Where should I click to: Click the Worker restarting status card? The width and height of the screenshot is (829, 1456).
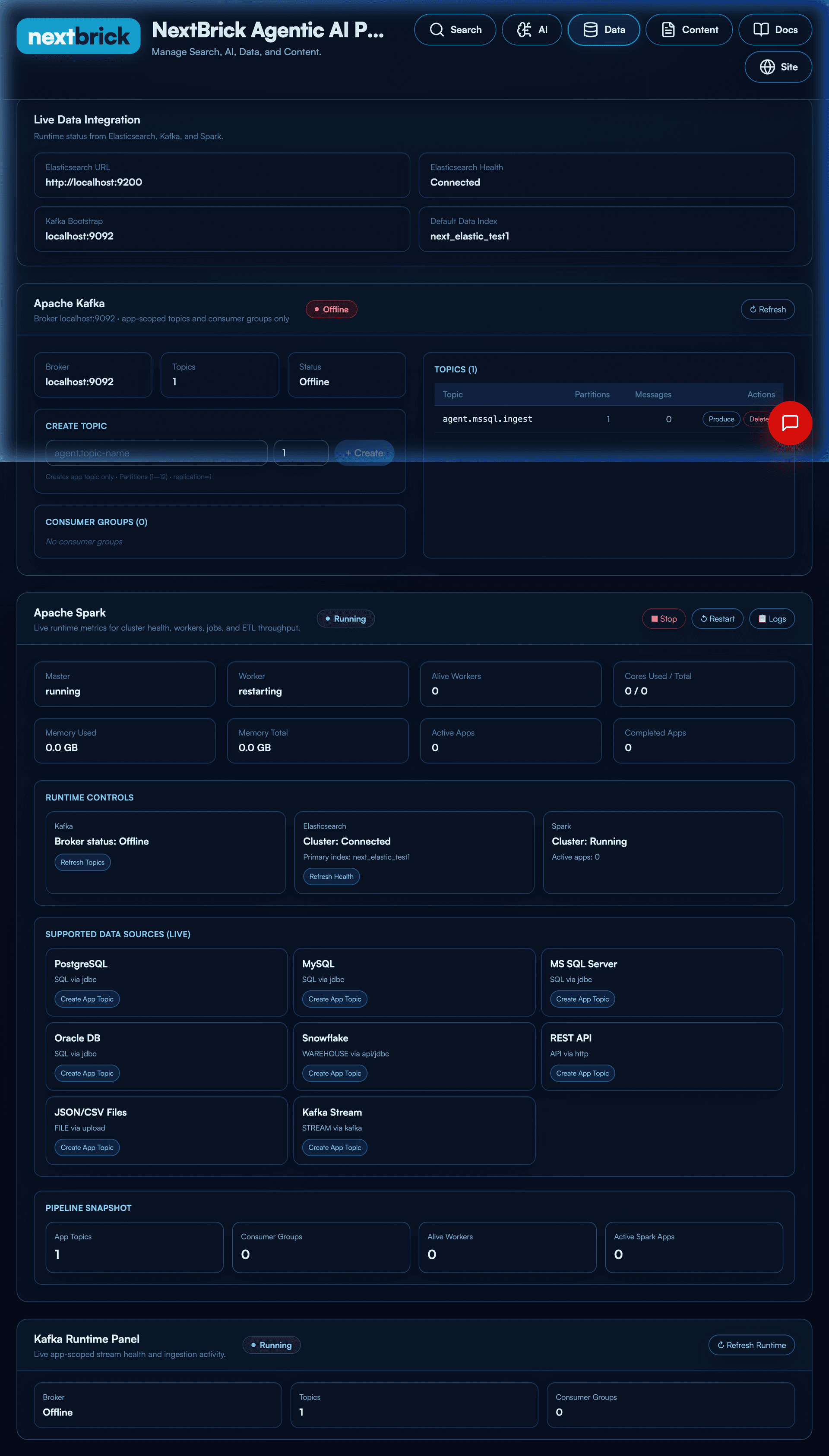tap(318, 684)
